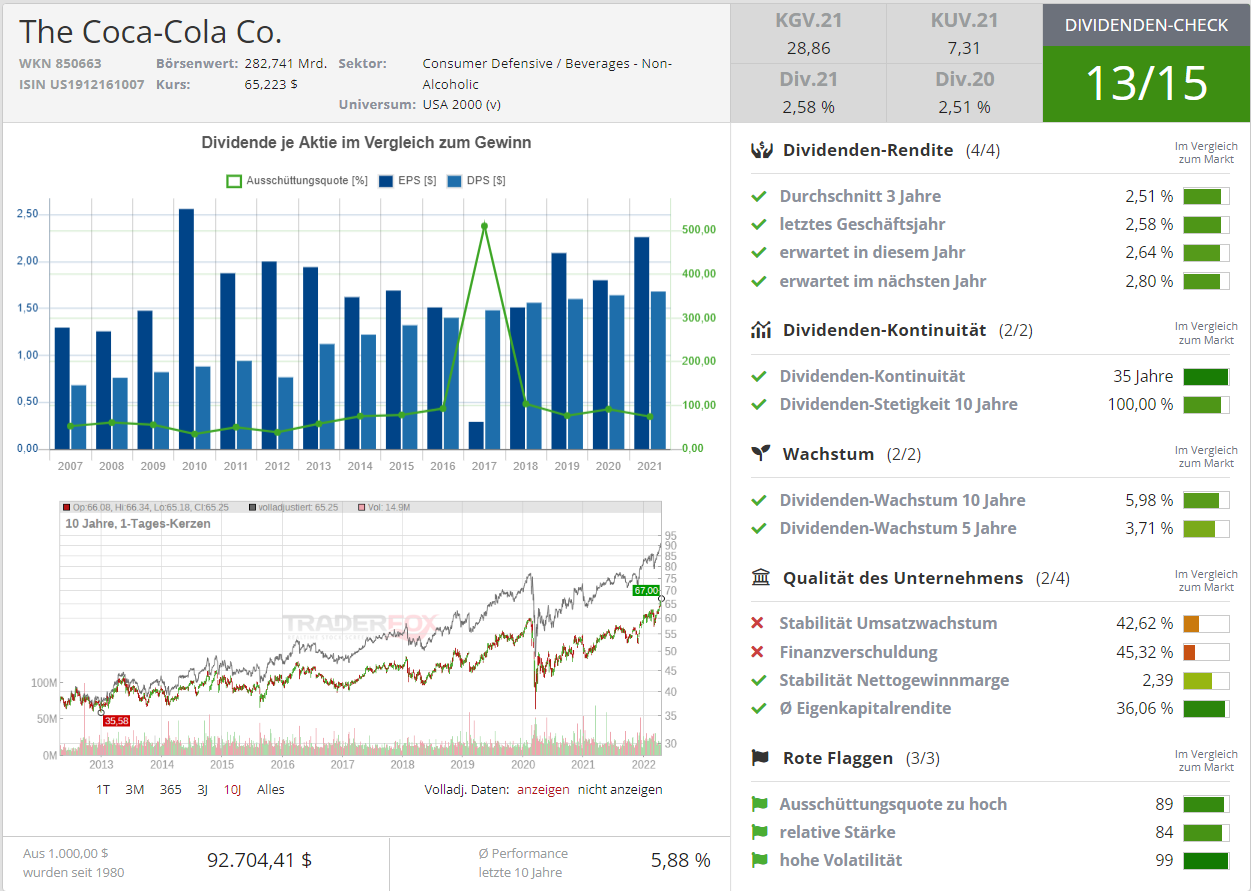Click the green flag beside hohe Volatilität
Viewport: 1251px width, 891px height.
[x=759, y=860]
